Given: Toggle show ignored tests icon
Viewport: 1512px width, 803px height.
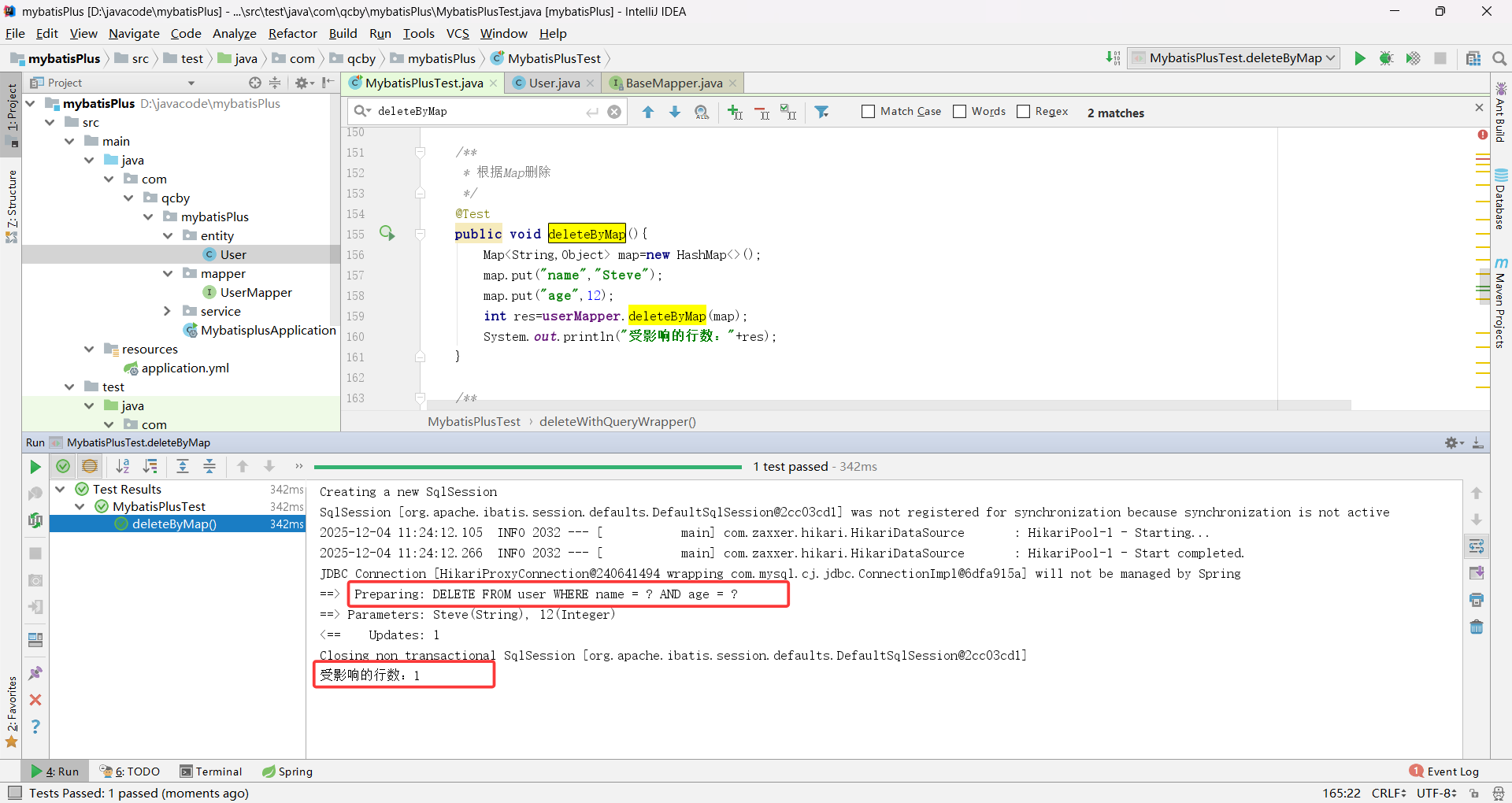Looking at the screenshot, I should click(90, 466).
